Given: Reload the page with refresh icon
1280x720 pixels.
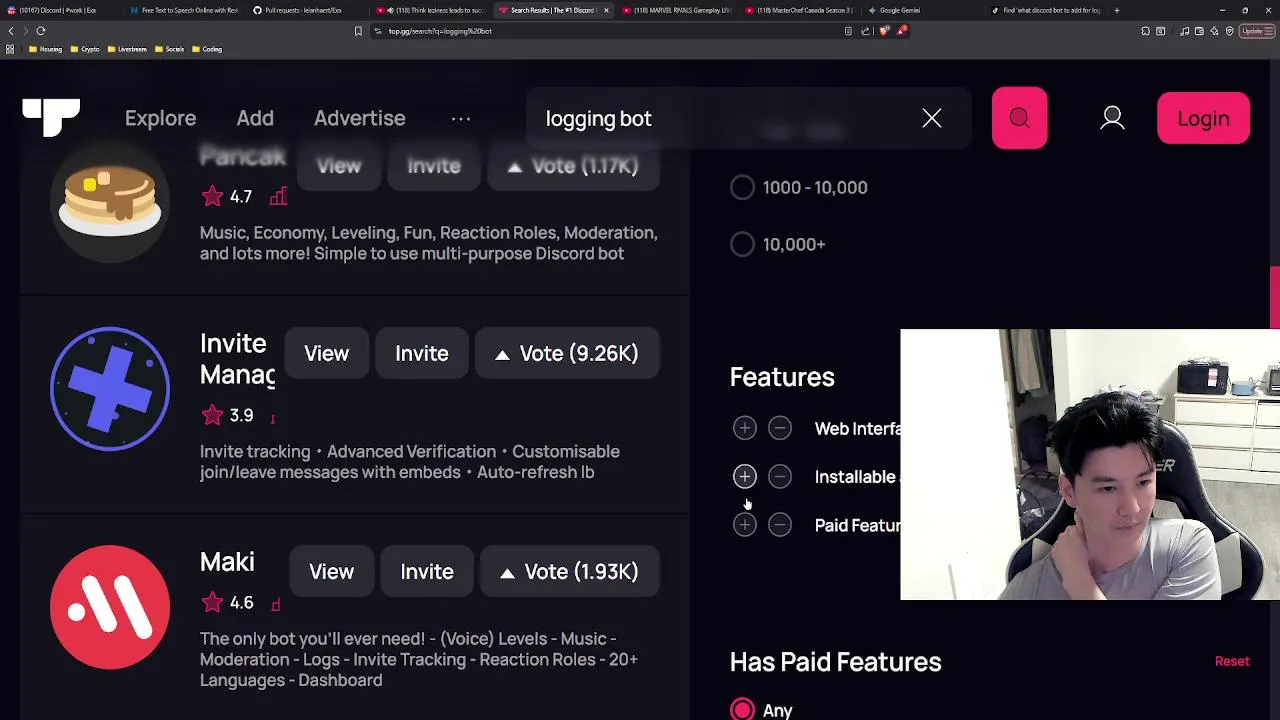Looking at the screenshot, I should pyautogui.click(x=41, y=31).
